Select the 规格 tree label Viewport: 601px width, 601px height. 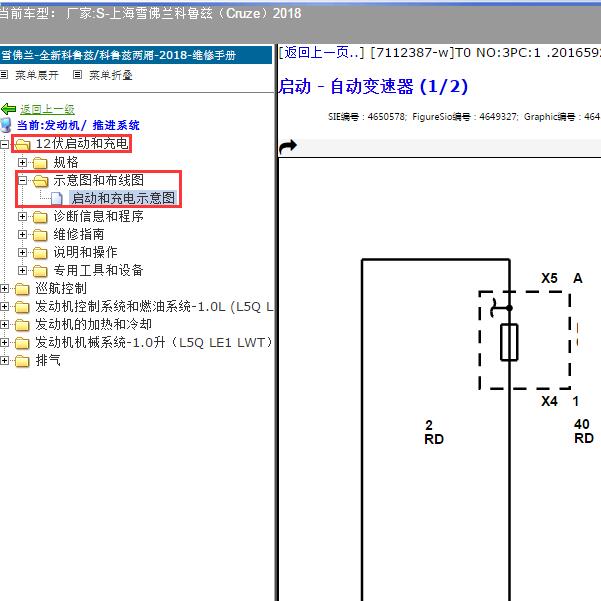coord(66,162)
